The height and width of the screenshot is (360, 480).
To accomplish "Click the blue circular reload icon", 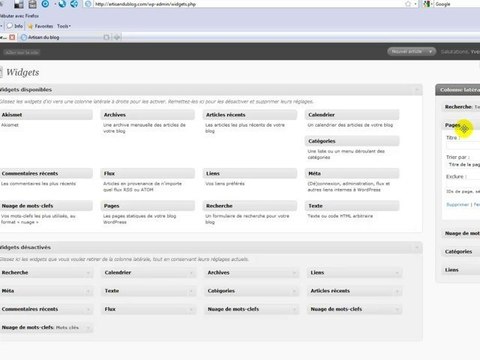I will (x=45, y=4).
